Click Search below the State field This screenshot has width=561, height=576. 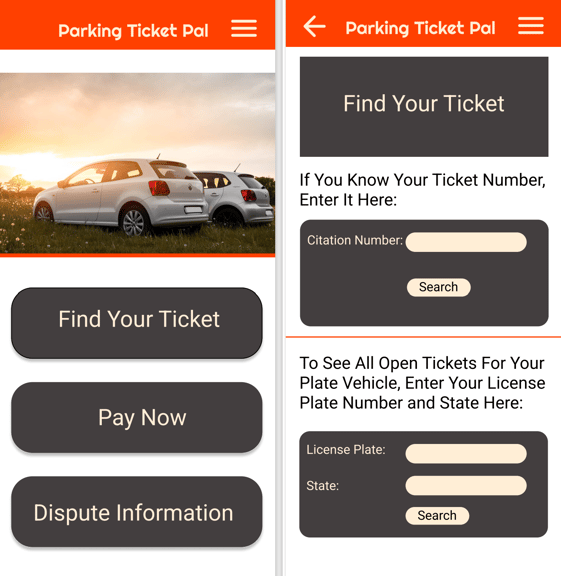437,516
